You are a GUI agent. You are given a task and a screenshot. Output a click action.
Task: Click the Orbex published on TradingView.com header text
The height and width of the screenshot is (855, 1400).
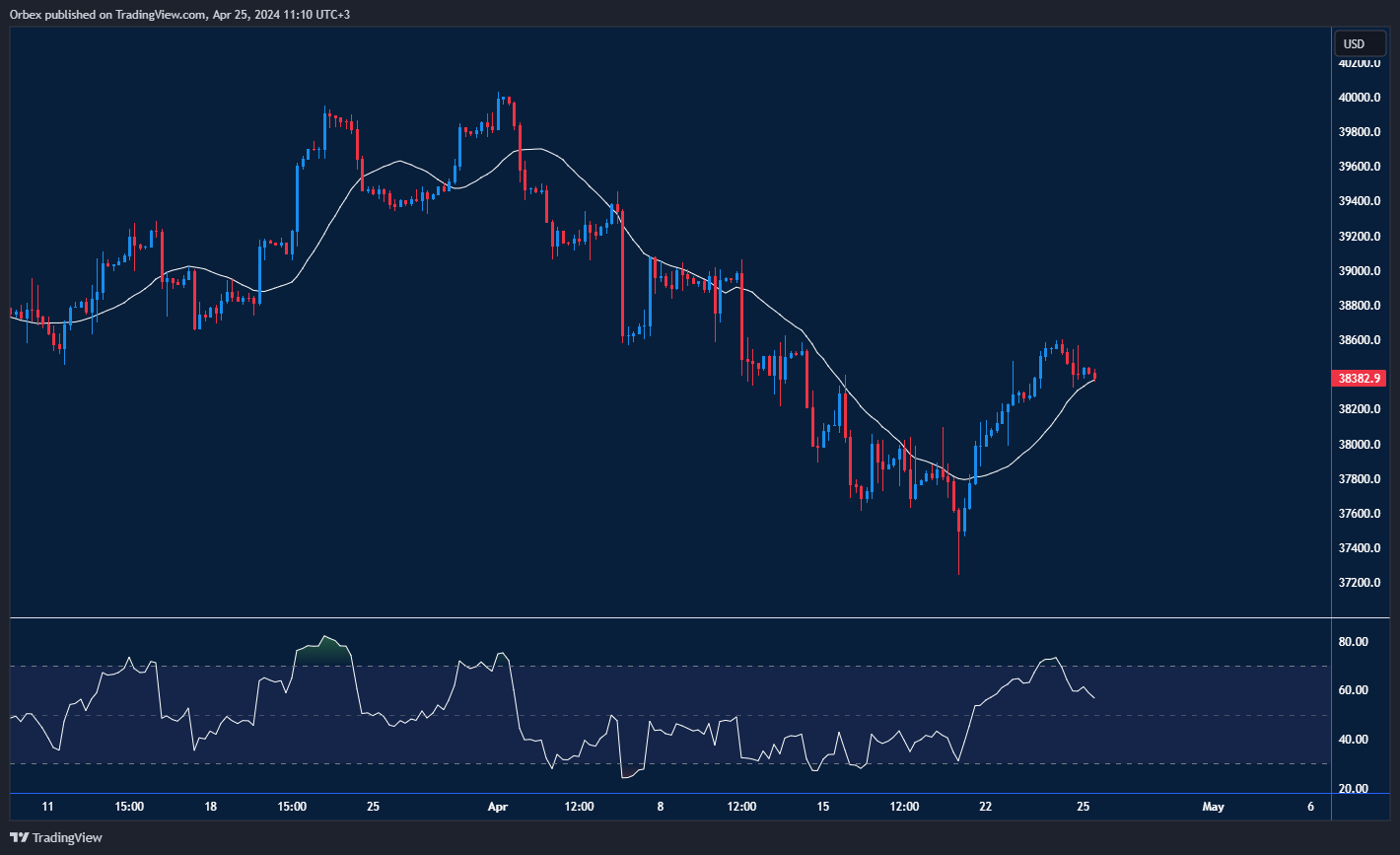pyautogui.click(x=178, y=12)
